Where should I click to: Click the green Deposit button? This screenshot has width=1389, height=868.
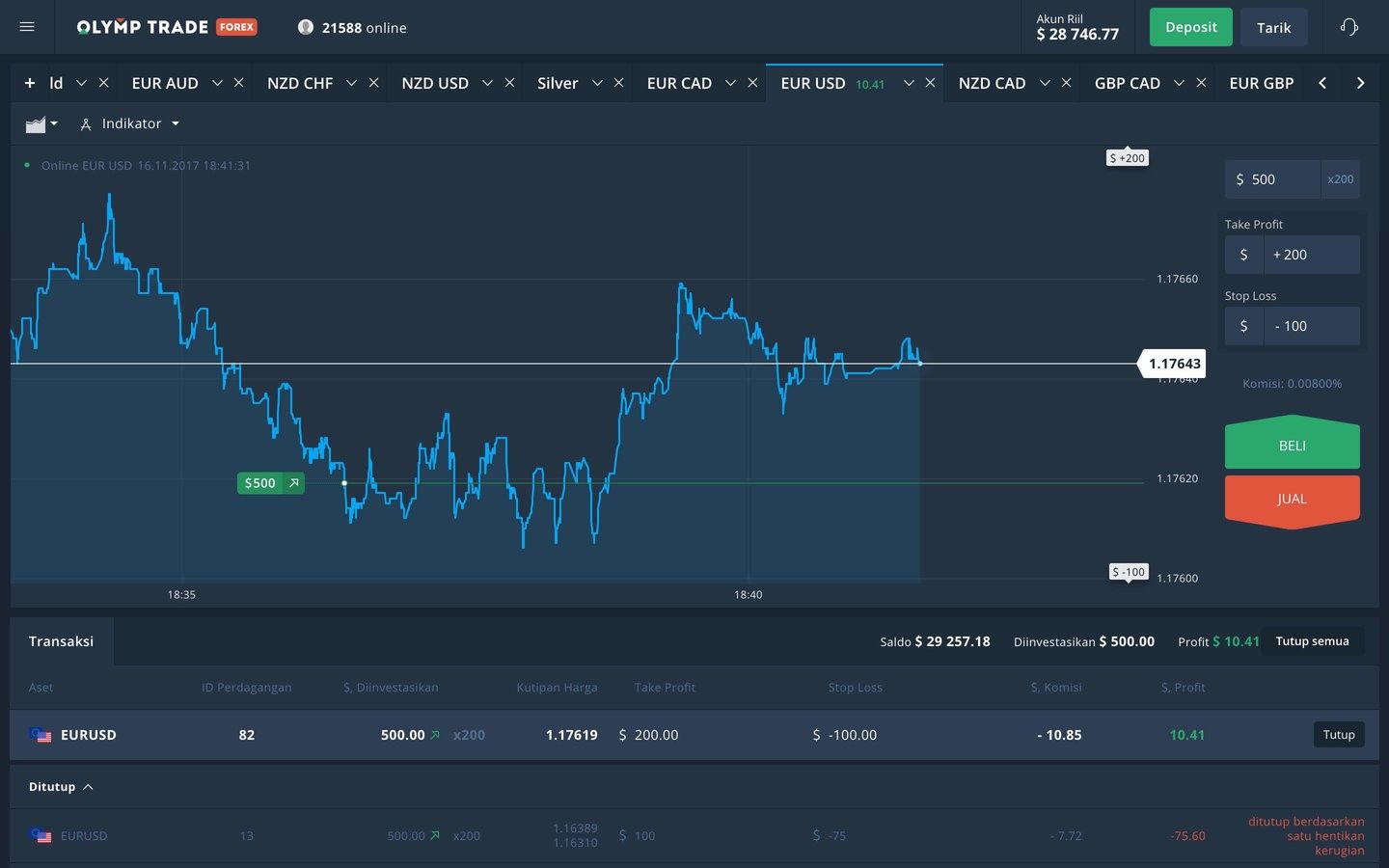pyautogui.click(x=1190, y=27)
